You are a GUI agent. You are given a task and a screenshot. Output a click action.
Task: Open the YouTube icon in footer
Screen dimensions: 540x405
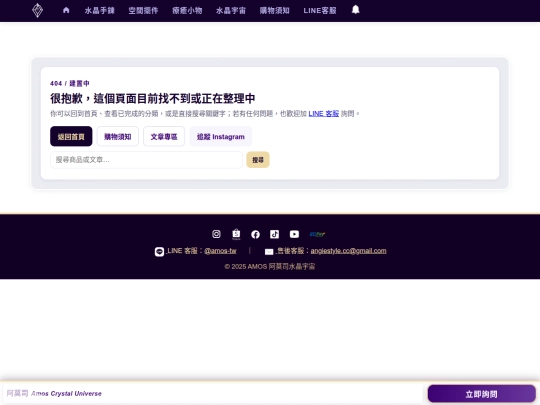tap(294, 235)
